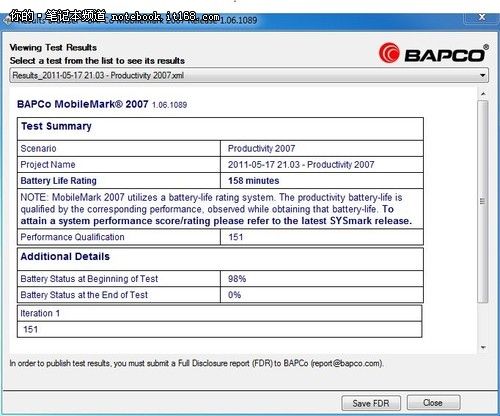This screenshot has height=416, width=500.
Task: Click the '2011-05-17 21.03 - Productivity 2007' project value
Action: point(301,165)
